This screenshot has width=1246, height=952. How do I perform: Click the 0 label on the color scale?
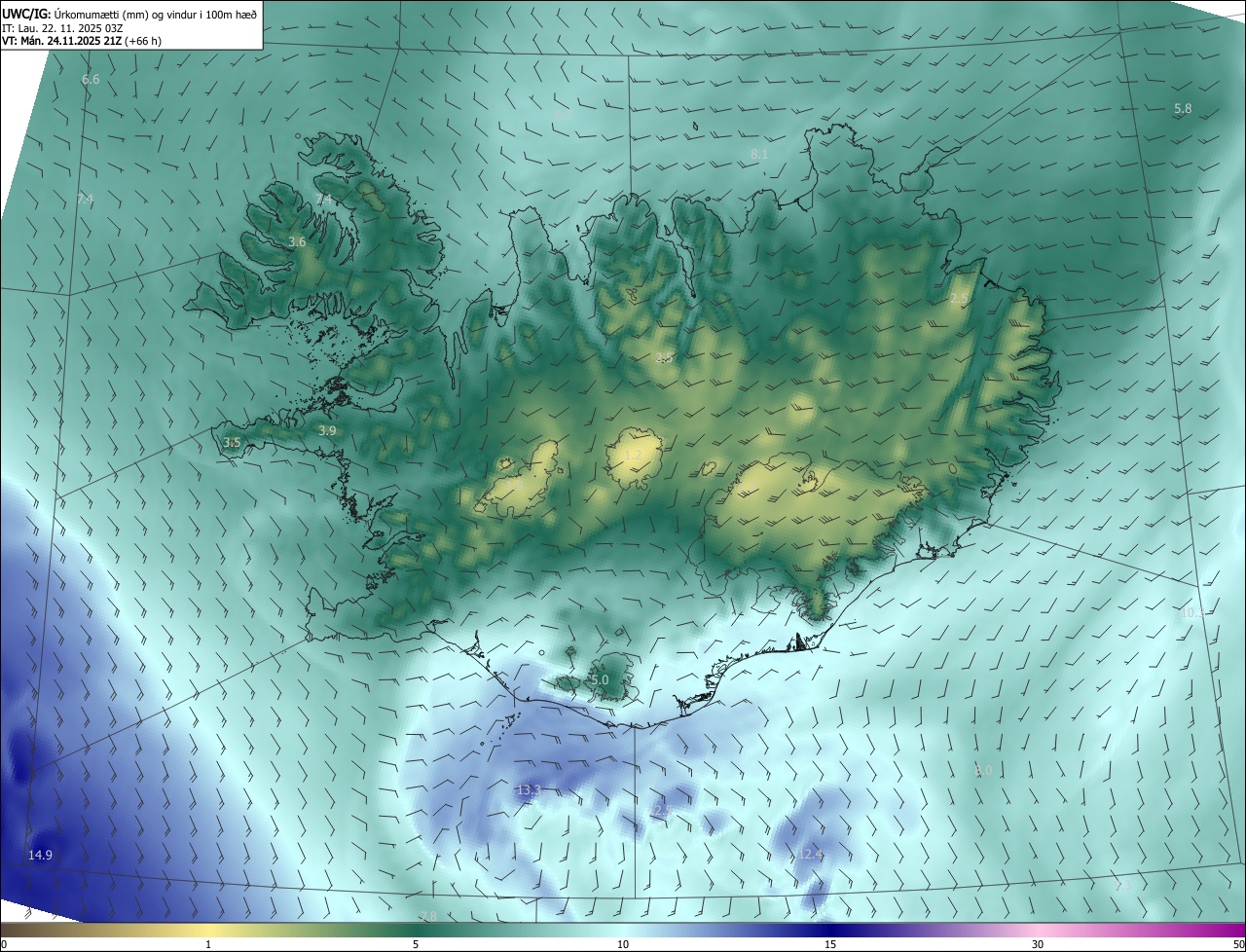4,944
